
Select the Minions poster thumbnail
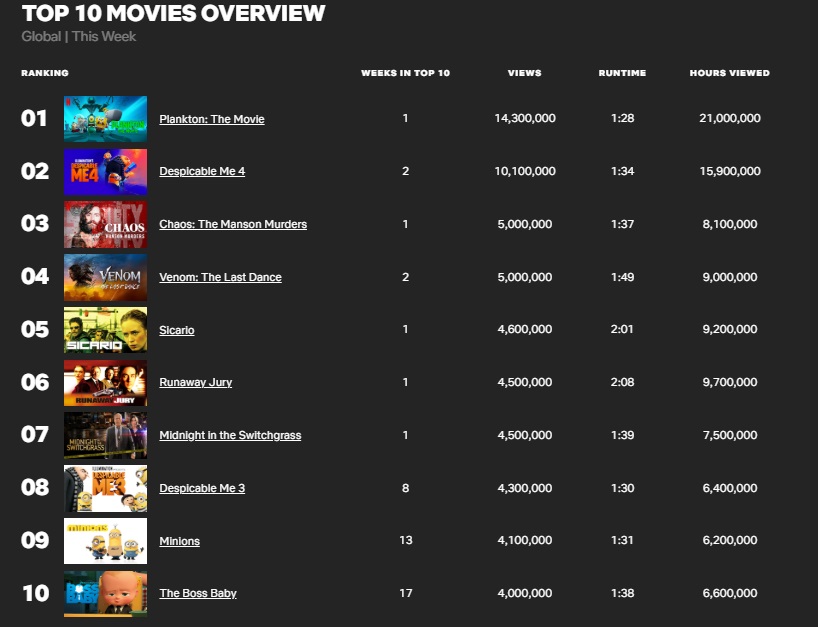(105, 541)
